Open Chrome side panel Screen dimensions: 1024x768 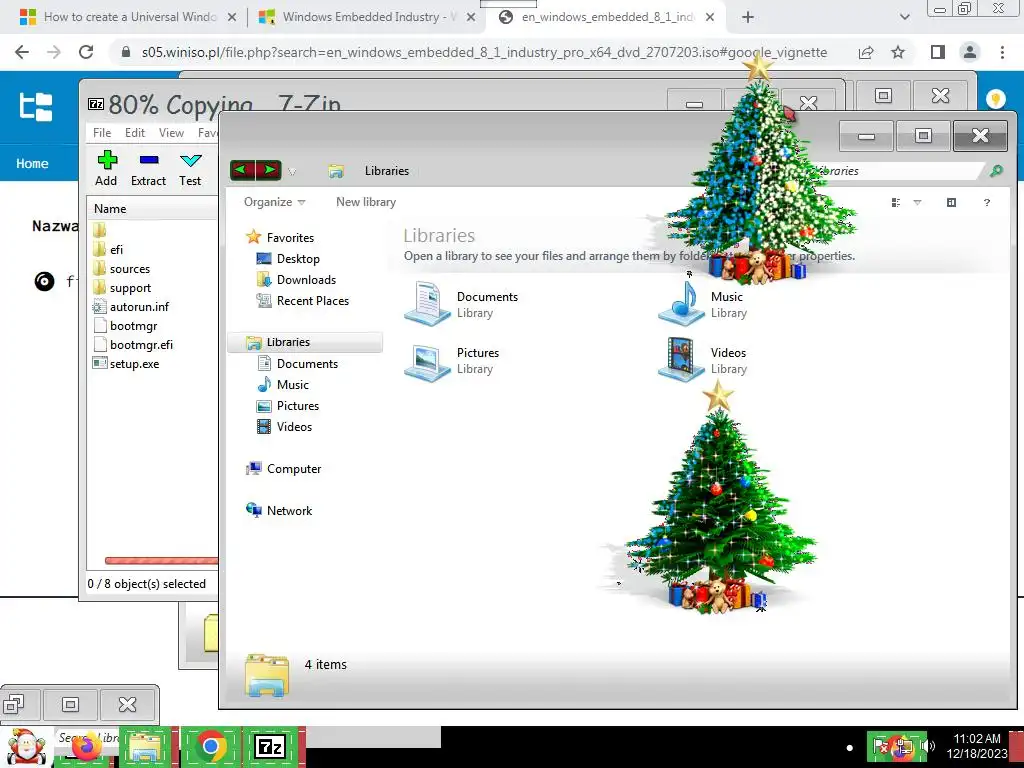[x=938, y=52]
